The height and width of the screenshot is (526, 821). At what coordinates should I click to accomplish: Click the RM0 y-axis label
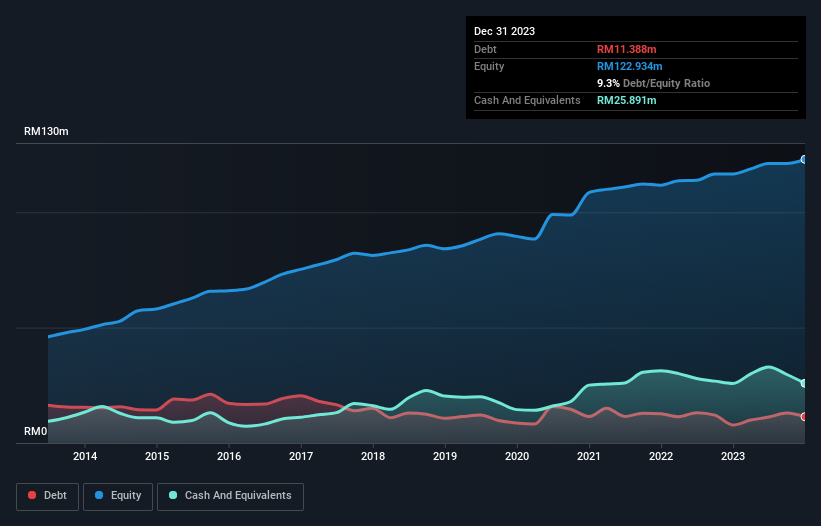[x=36, y=432]
